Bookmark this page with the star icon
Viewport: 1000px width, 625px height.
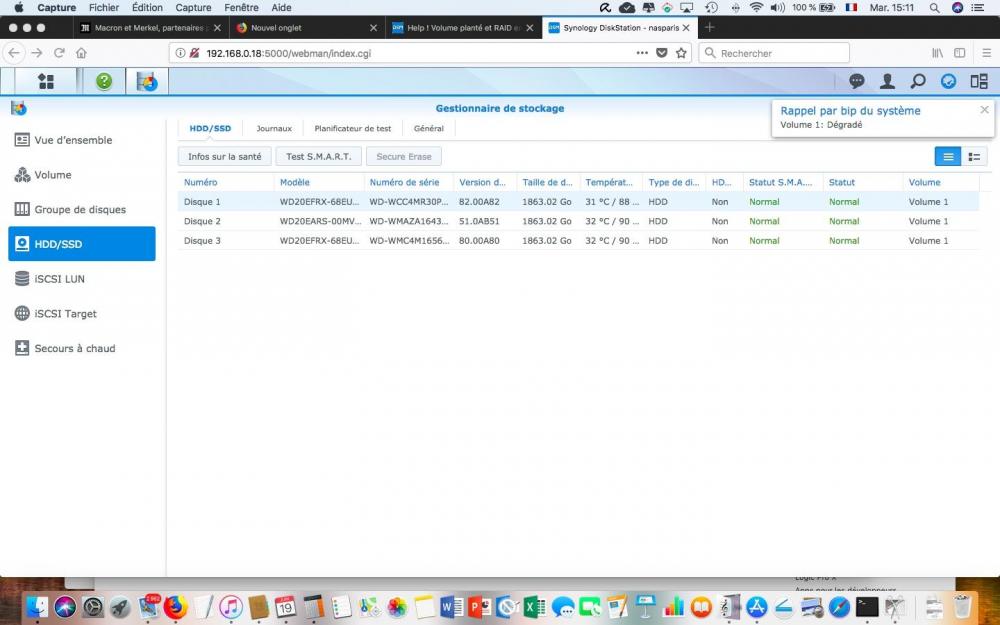(x=681, y=52)
